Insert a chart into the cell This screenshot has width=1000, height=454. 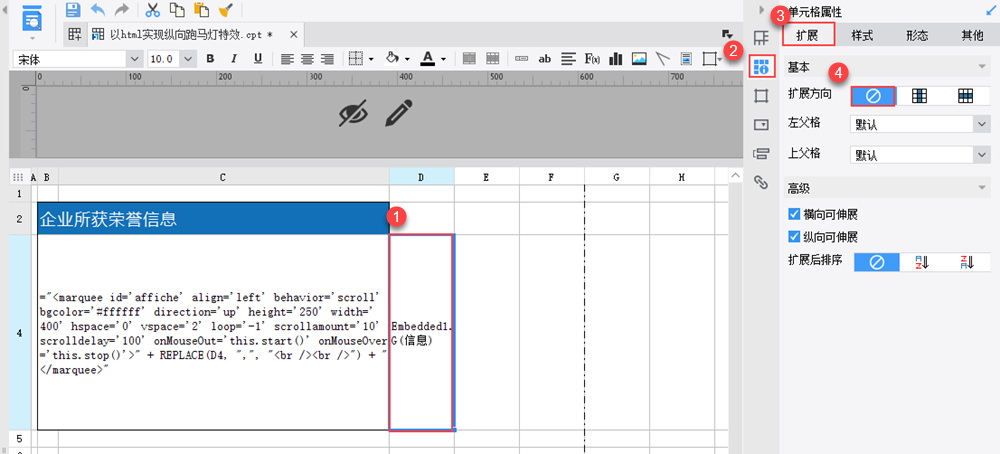click(615, 59)
